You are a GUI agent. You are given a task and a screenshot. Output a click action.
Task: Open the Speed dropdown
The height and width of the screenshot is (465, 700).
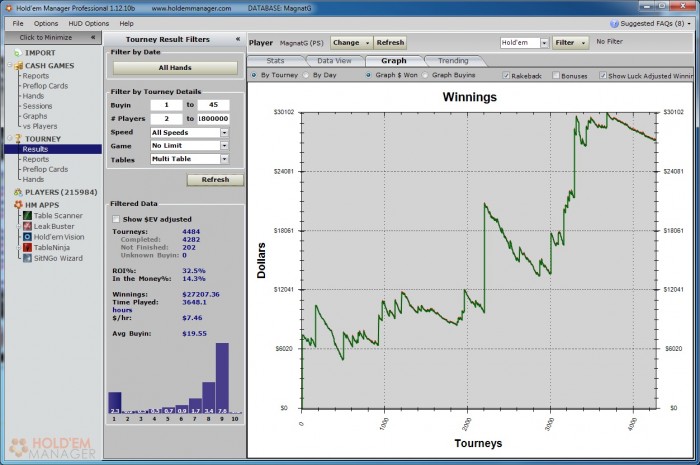[x=225, y=133]
